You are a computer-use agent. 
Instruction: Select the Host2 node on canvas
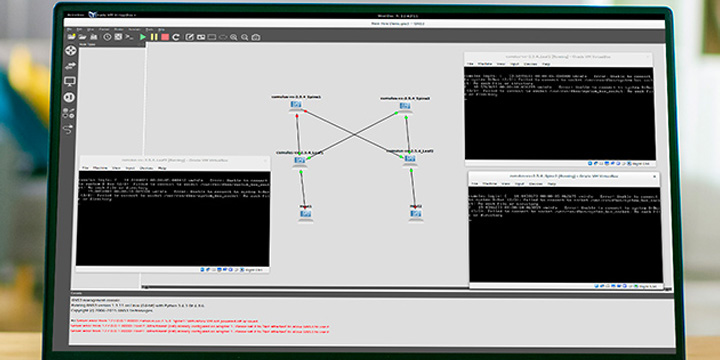pos(416,214)
